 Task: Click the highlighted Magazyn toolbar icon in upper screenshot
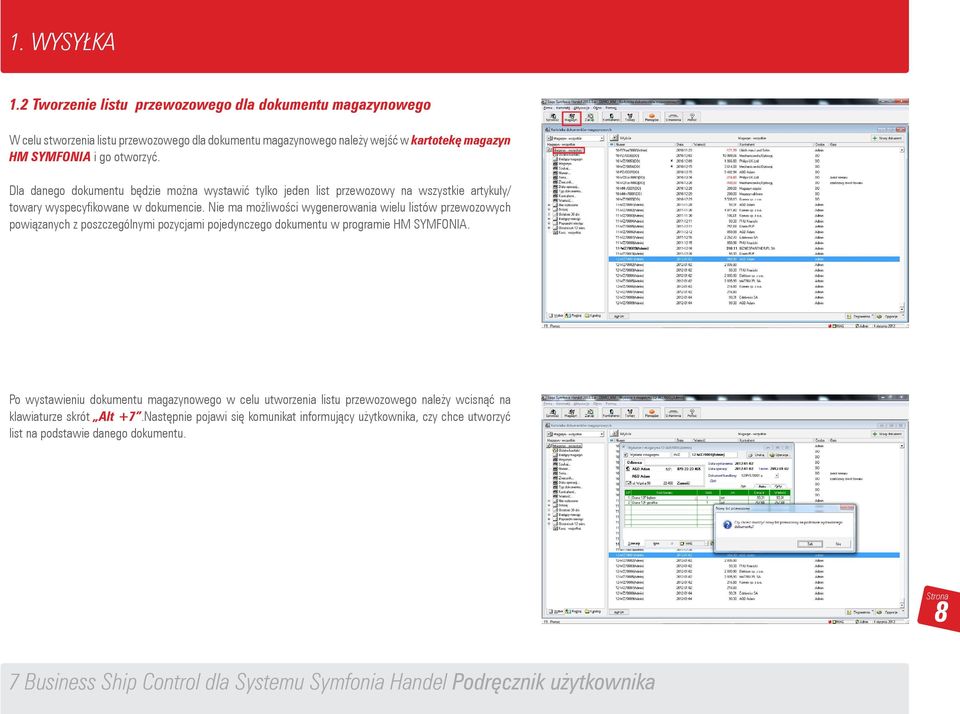tap(571, 117)
